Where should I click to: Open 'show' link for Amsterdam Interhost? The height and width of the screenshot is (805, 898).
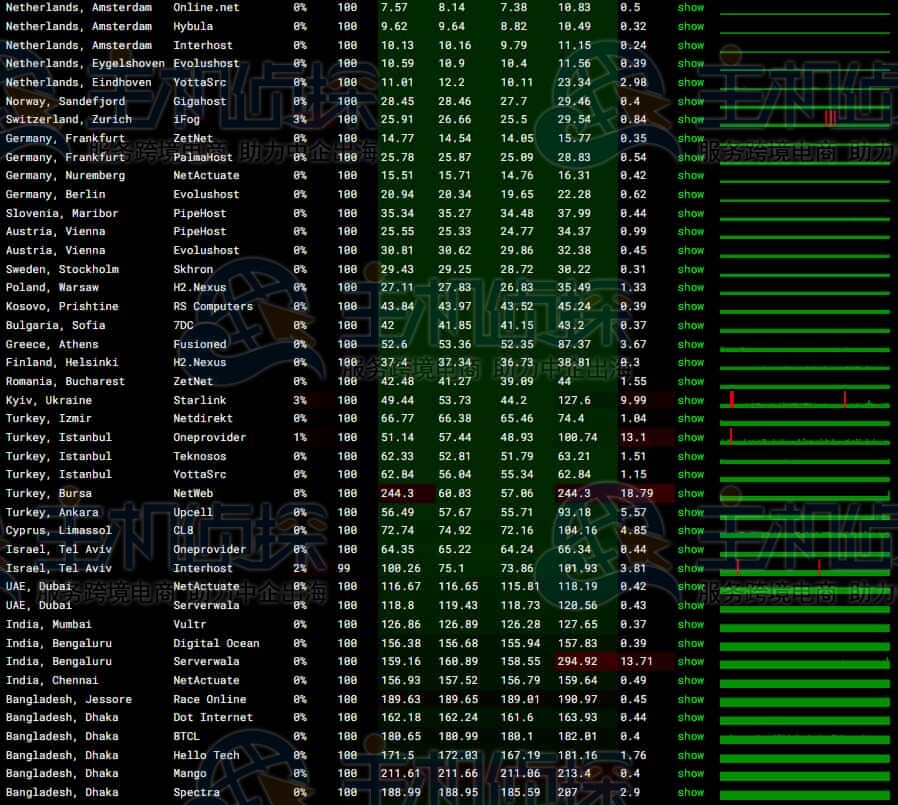coord(691,45)
